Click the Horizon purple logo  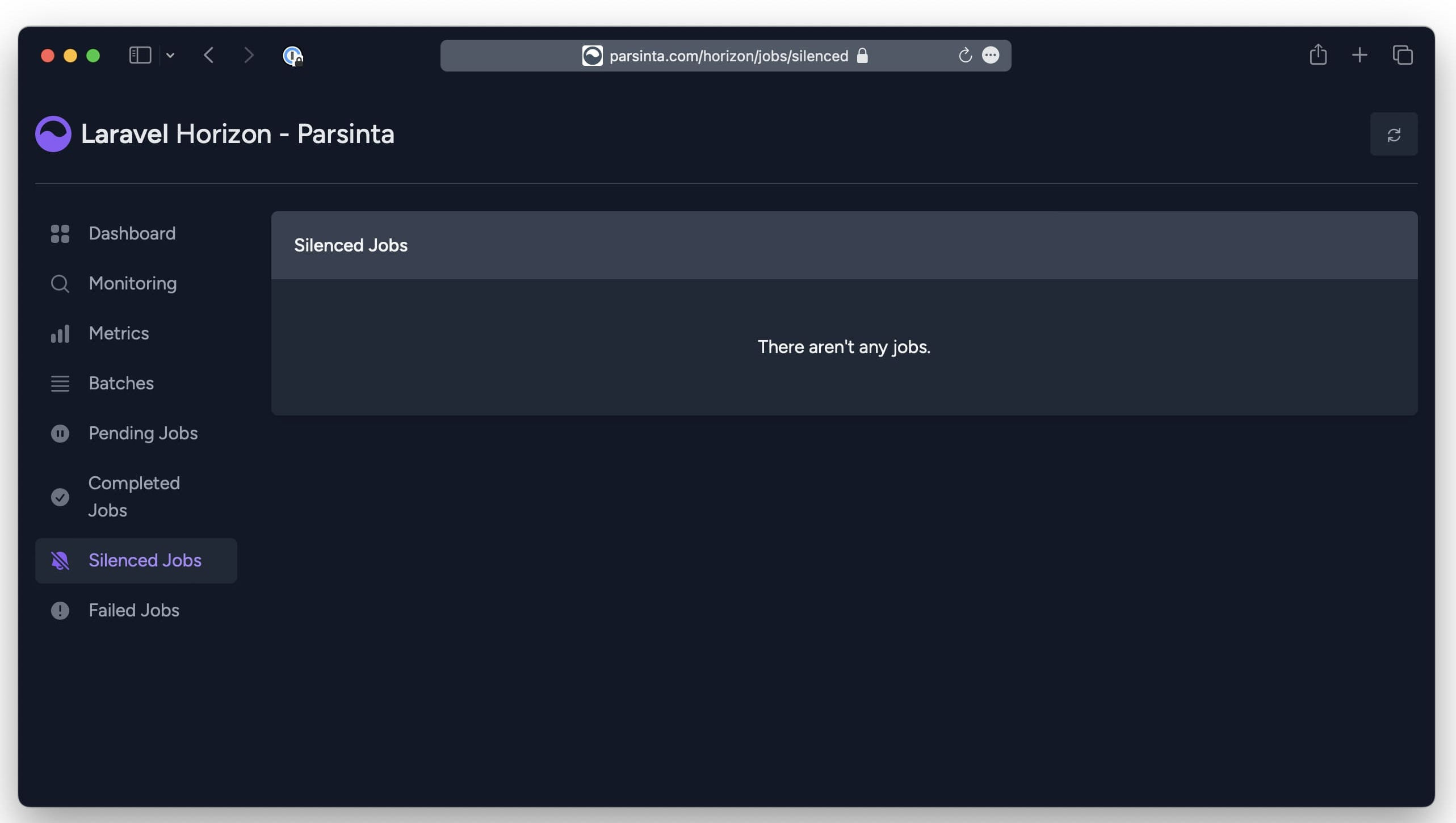pyautogui.click(x=53, y=134)
